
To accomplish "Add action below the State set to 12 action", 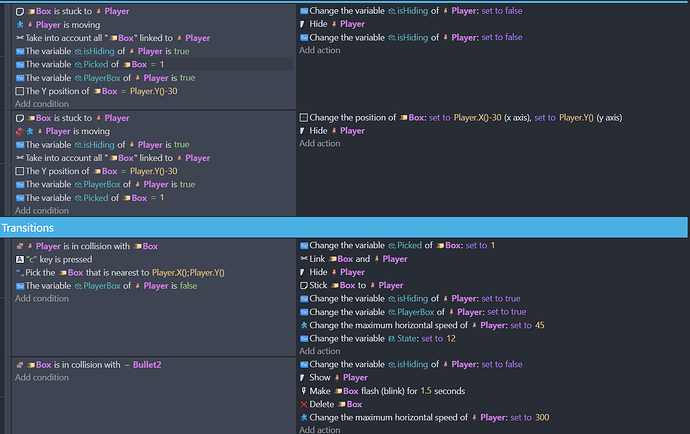I will [320, 351].
